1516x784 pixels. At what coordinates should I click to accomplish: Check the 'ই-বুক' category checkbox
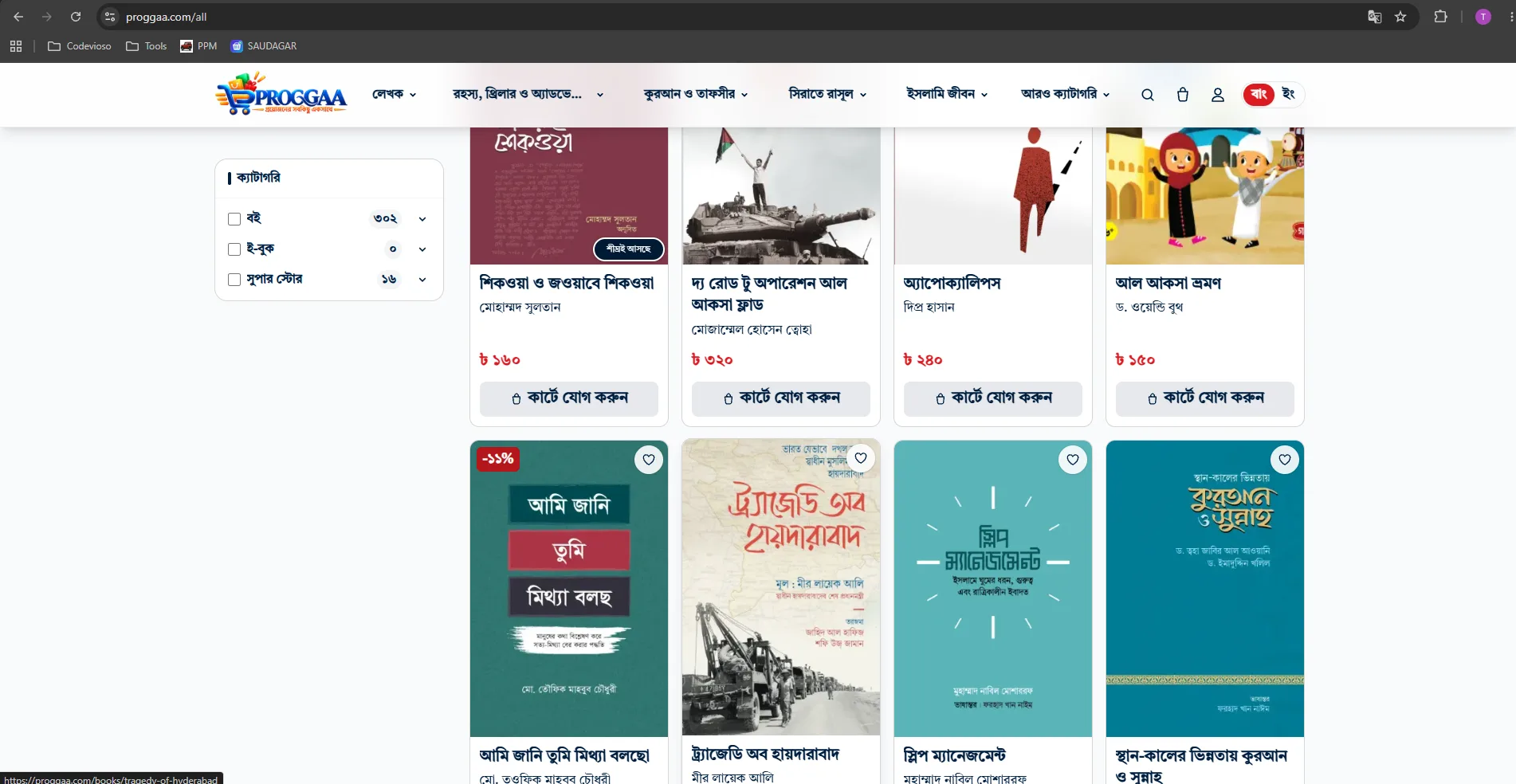tap(234, 249)
